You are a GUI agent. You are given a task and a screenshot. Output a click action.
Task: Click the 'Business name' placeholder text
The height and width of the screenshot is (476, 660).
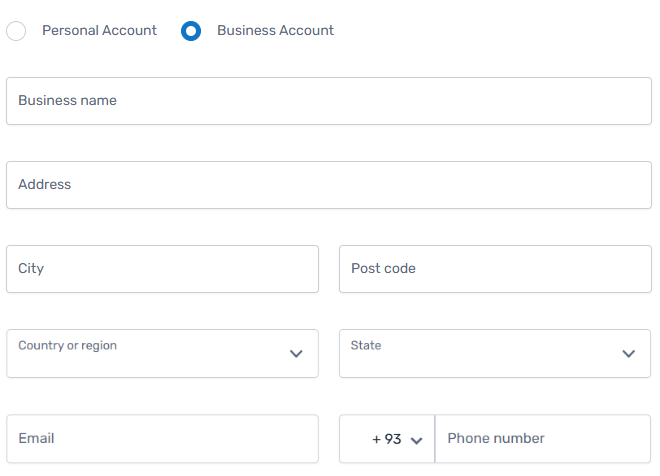(x=67, y=101)
